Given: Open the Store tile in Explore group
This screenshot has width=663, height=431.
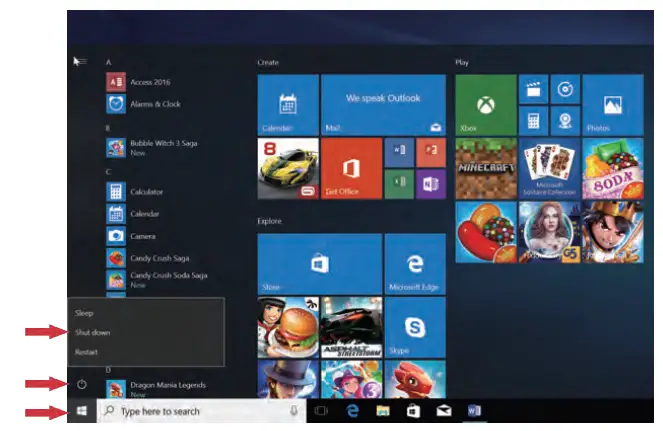Looking at the screenshot, I should [320, 264].
